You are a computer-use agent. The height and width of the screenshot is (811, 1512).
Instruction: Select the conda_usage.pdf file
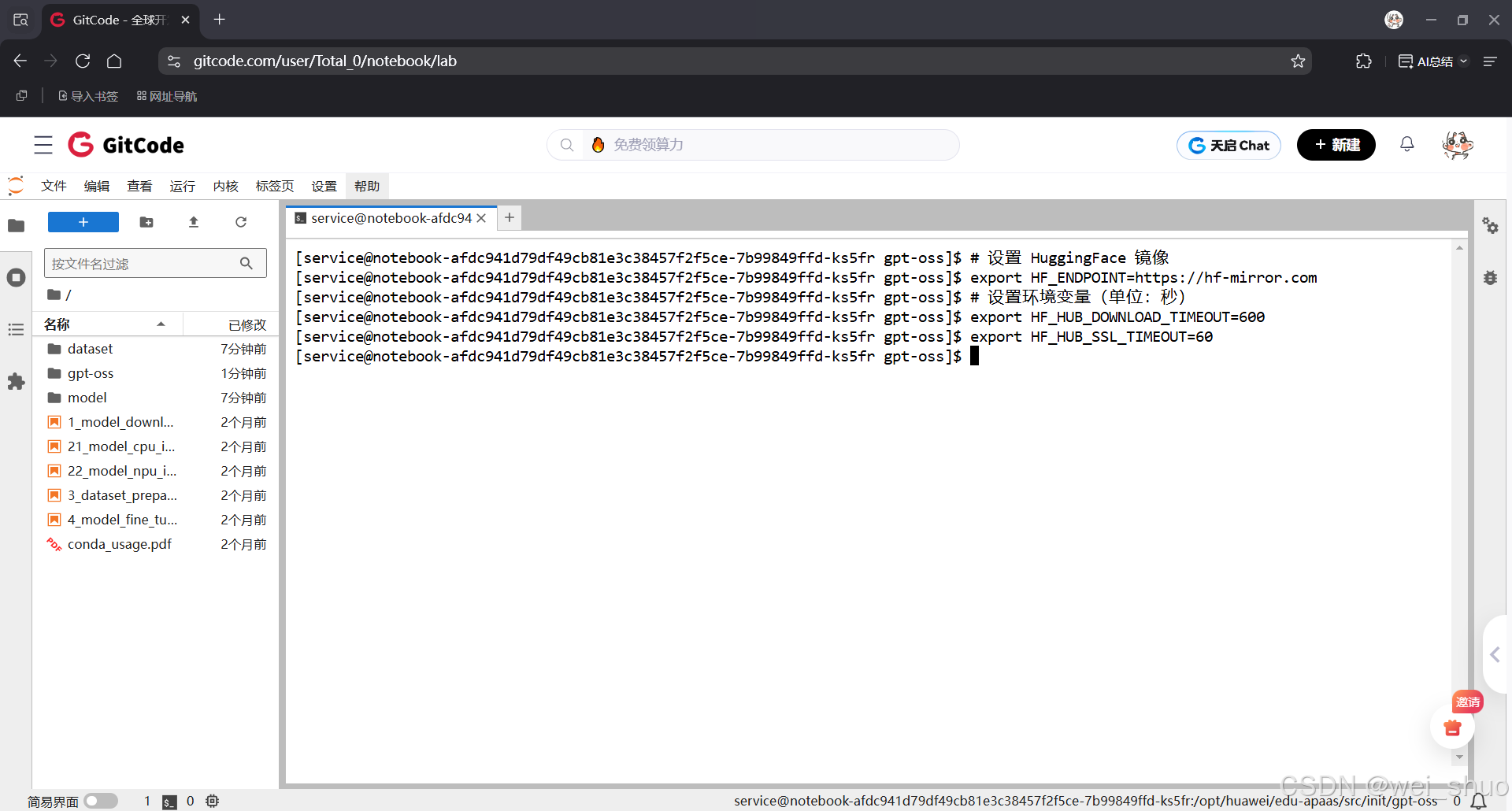pos(156,544)
